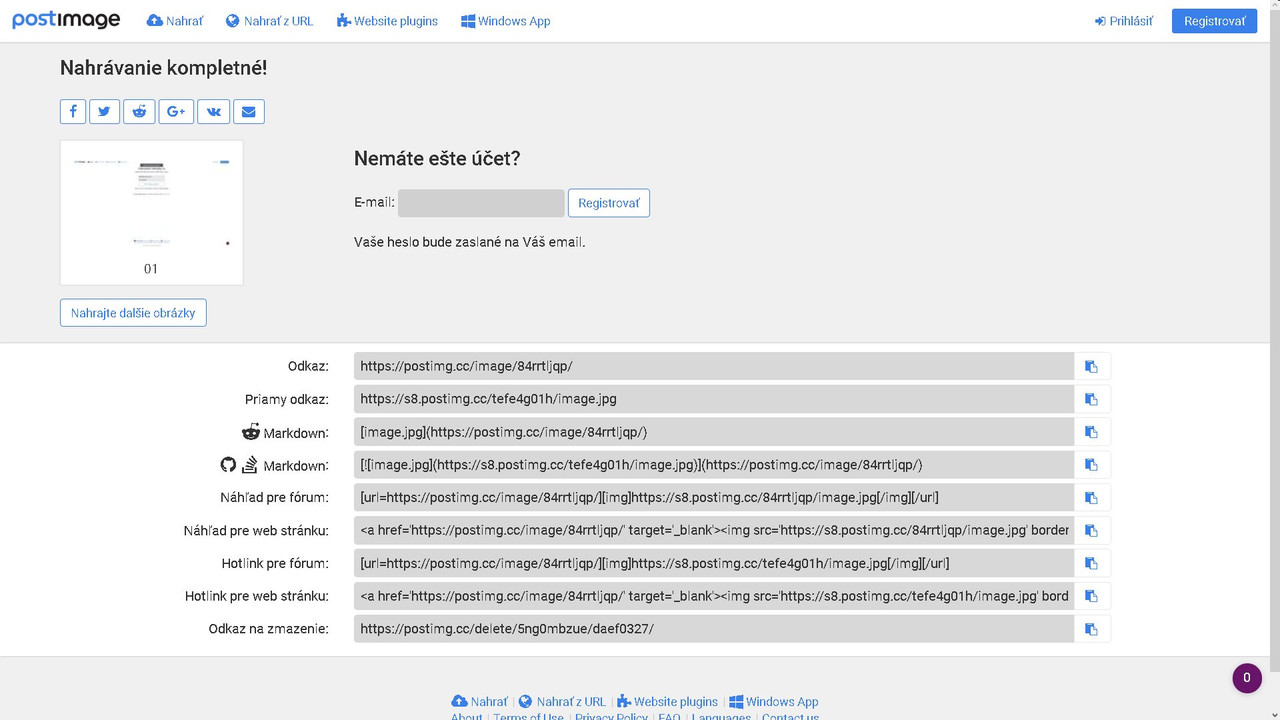Select the Odkaz URL field
1280x720 pixels.
(714, 366)
